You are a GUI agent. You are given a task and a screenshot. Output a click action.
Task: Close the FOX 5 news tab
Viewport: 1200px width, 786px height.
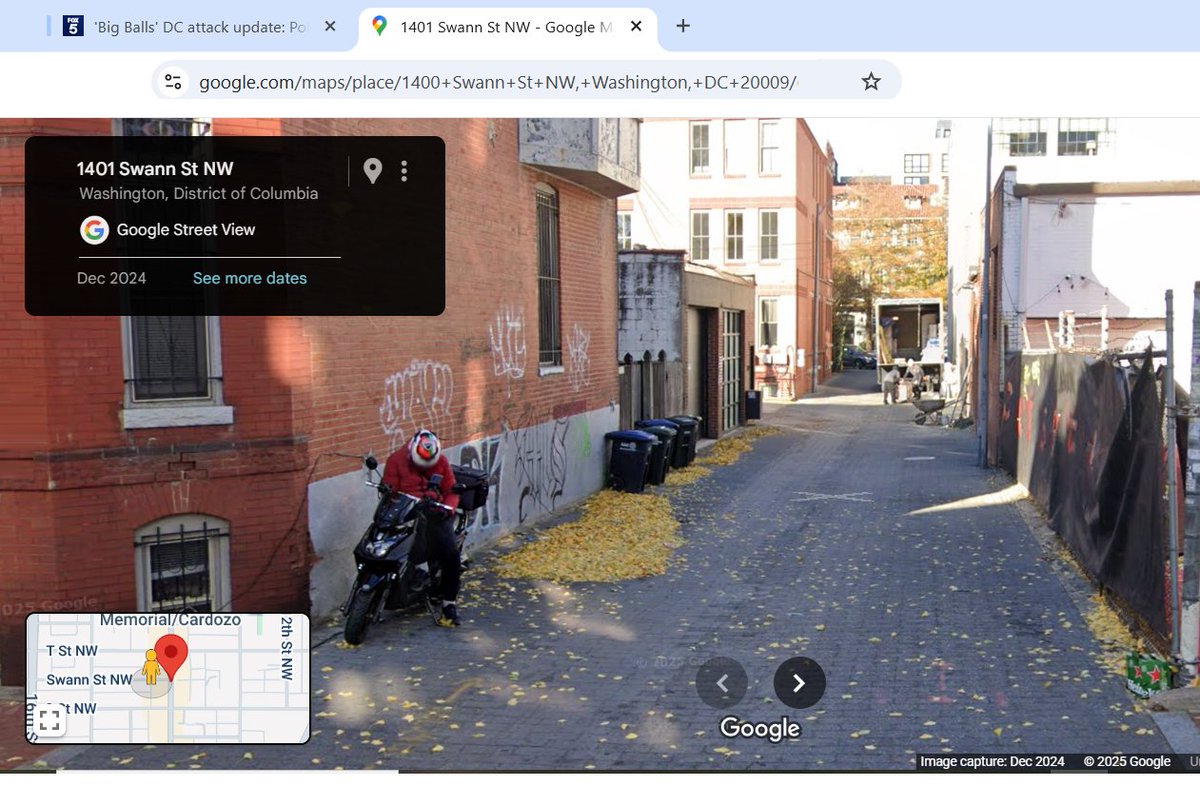330,27
